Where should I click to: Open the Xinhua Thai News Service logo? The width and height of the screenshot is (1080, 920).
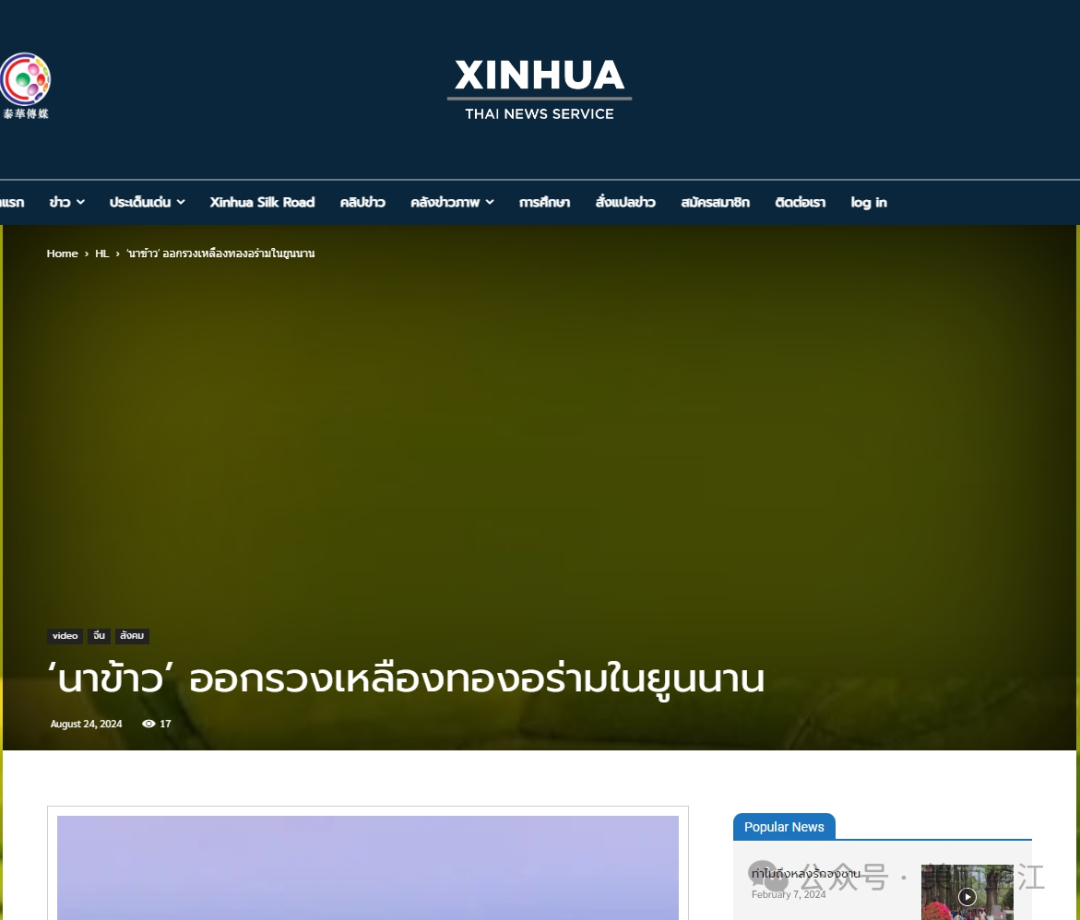(x=539, y=90)
